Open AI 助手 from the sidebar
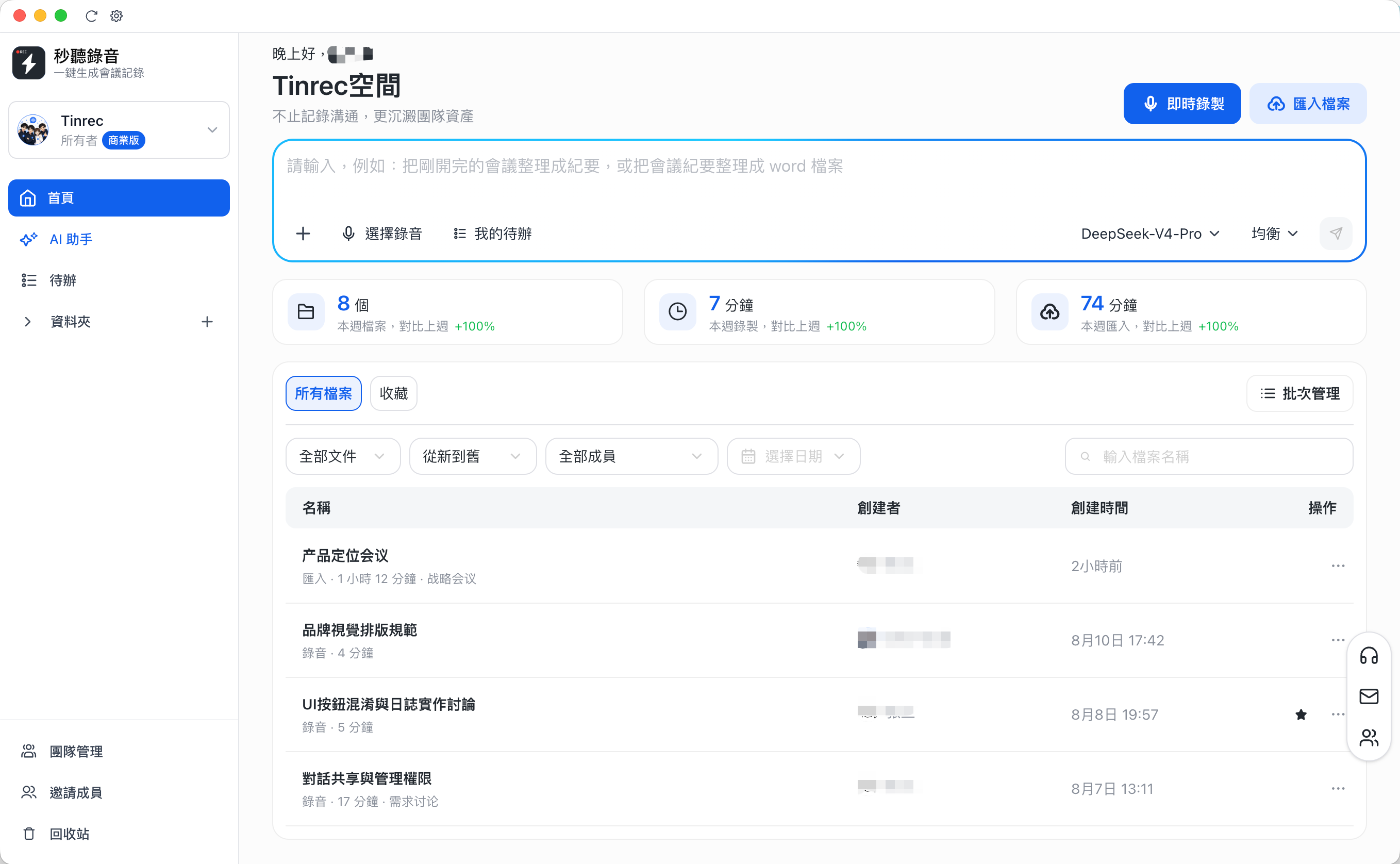The image size is (1400, 864). point(119,239)
